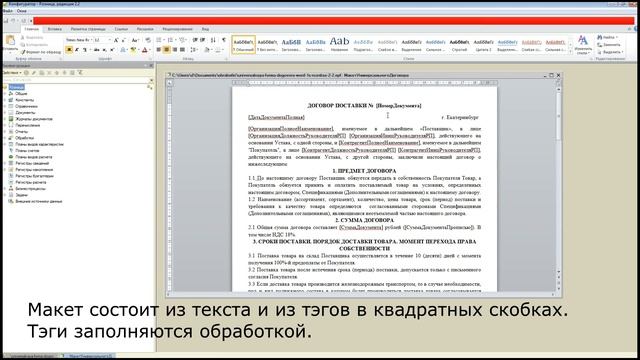Screen dimensions: 640x360
Task: Open the Рассылки ribbon tab
Action: 145,29
